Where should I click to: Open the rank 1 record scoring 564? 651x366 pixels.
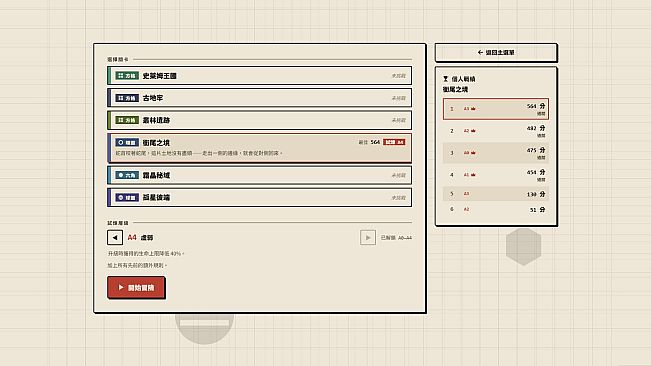click(x=496, y=109)
